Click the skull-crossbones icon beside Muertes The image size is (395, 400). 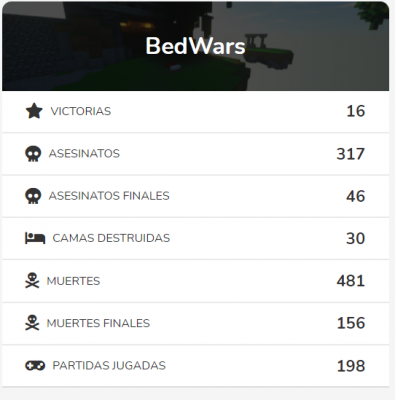pos(32,281)
